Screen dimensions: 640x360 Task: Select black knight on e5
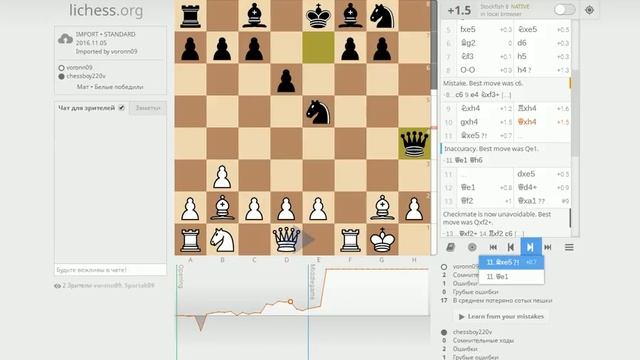pos(318,111)
